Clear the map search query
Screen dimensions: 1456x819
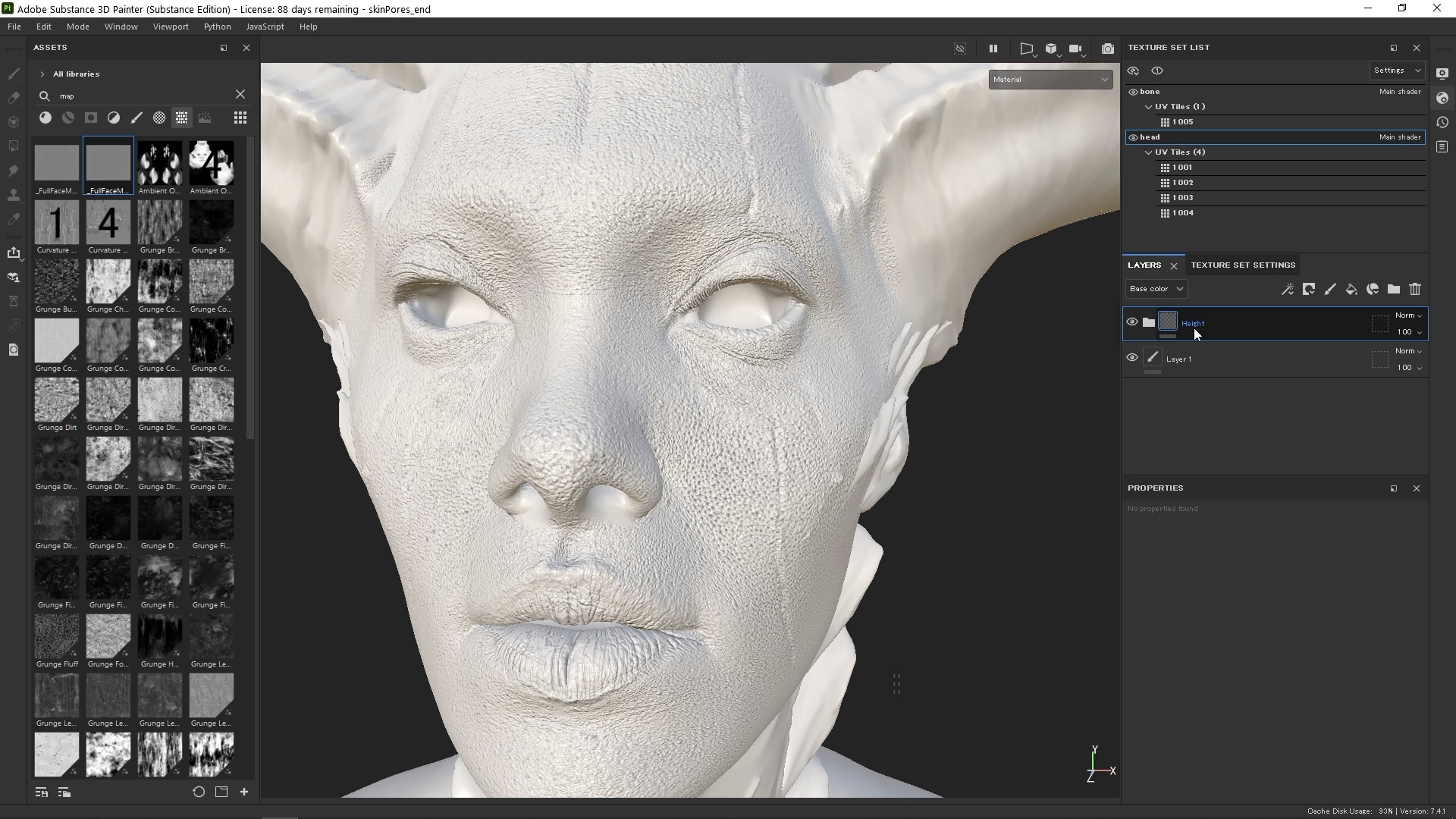point(240,94)
